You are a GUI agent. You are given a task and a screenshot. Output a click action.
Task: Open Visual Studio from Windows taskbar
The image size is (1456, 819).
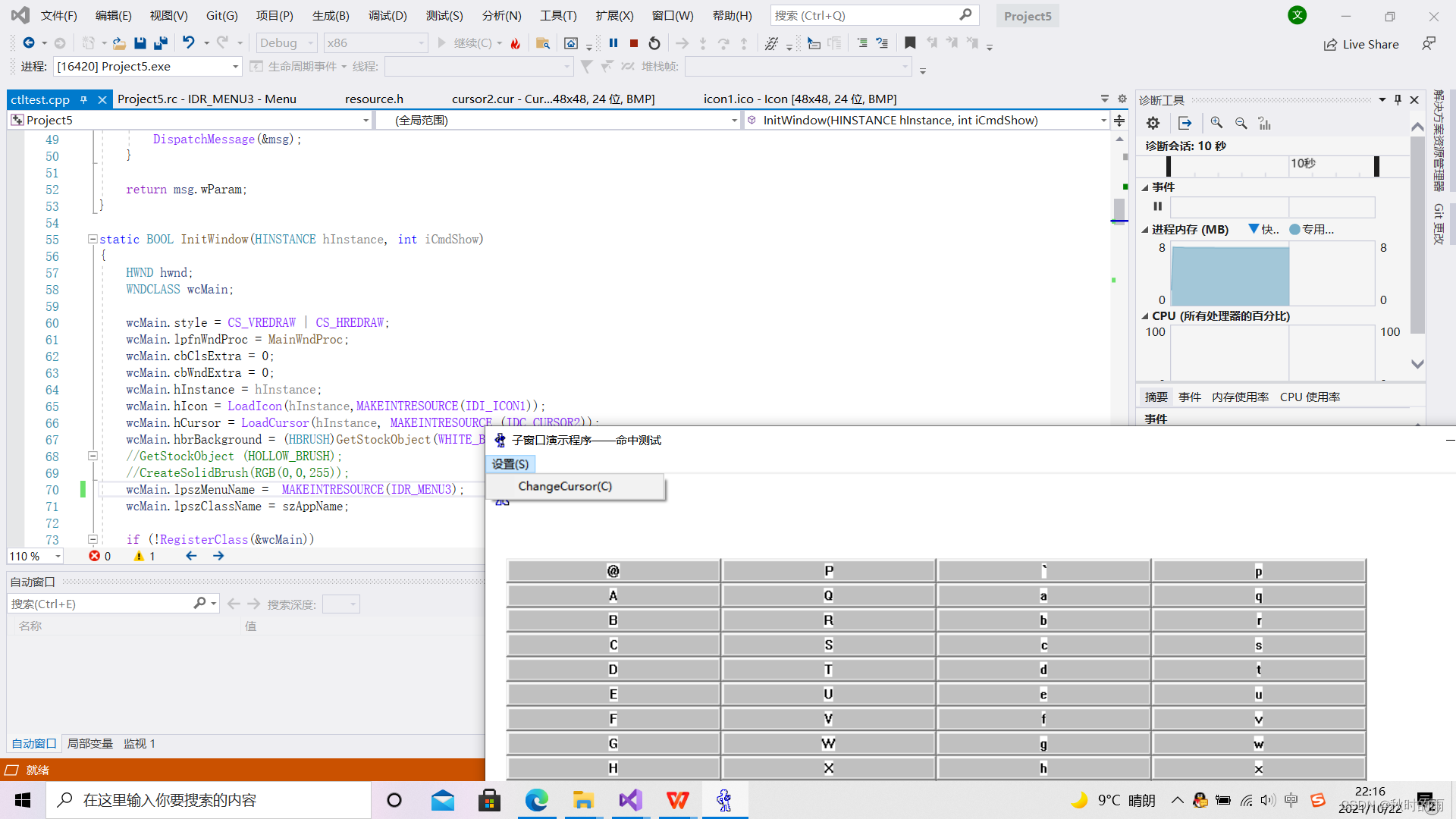click(630, 800)
